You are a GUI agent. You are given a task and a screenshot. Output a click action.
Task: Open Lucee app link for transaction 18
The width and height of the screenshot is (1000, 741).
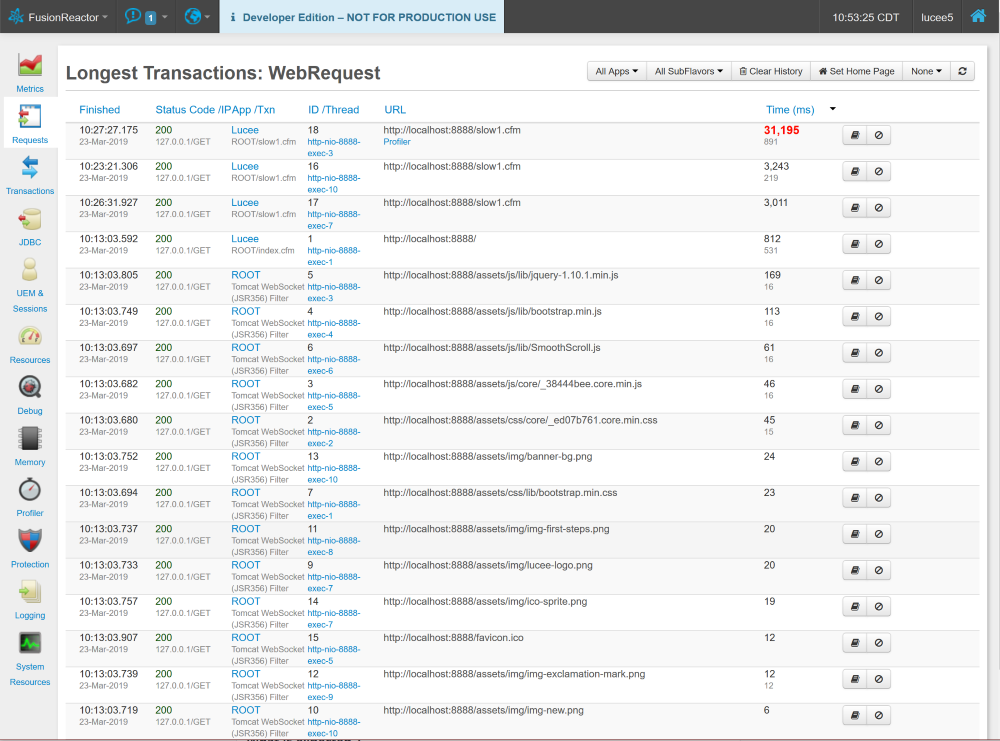coord(245,130)
